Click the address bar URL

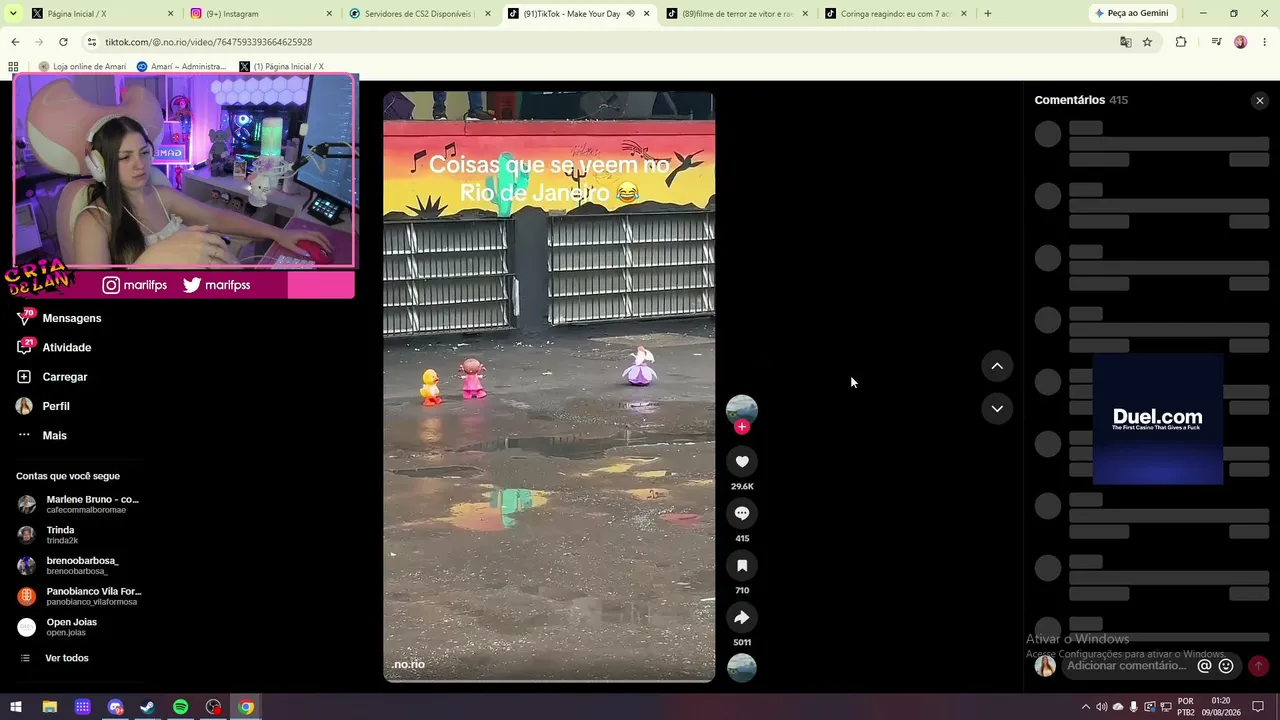pos(209,42)
